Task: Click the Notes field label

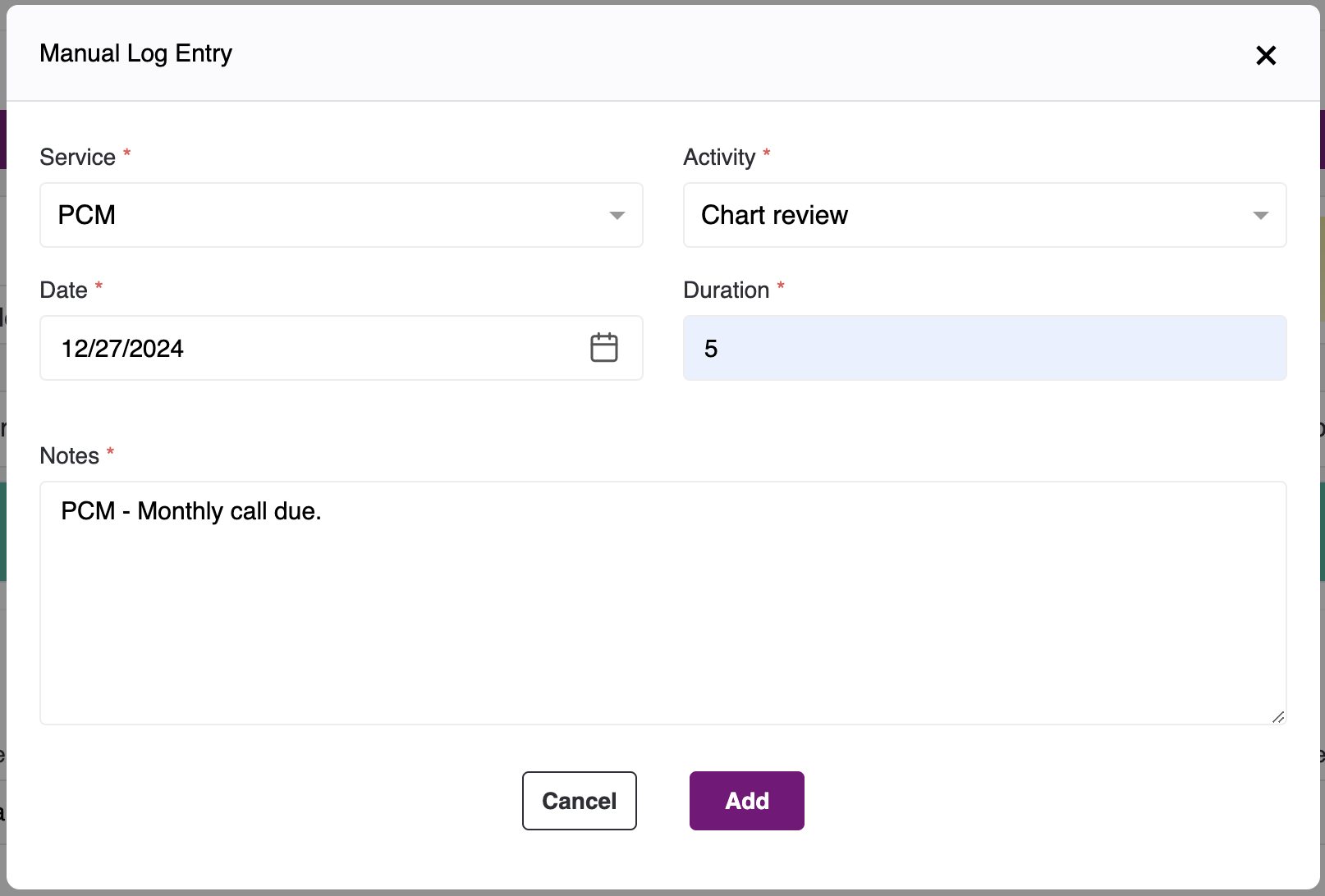Action: click(x=70, y=456)
